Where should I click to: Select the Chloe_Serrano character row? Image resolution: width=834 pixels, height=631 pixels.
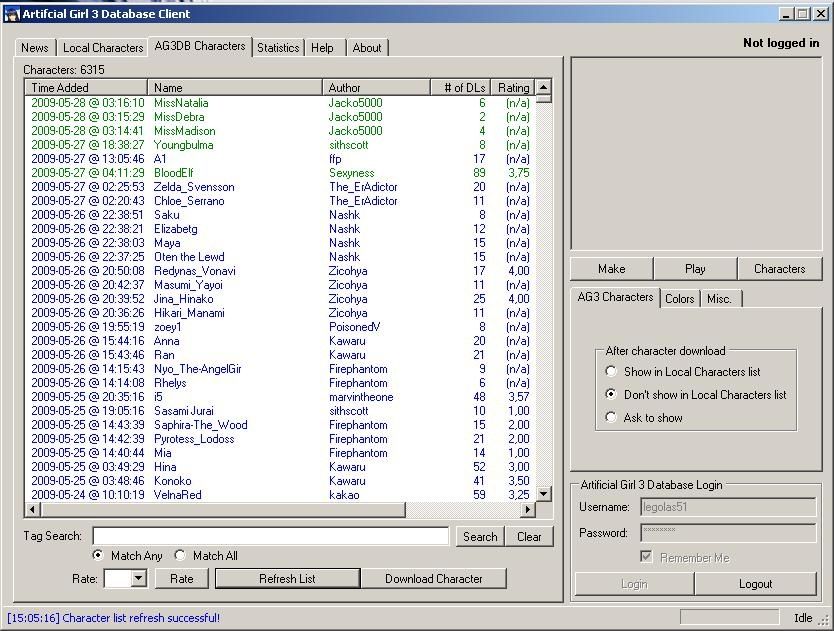(x=280, y=201)
